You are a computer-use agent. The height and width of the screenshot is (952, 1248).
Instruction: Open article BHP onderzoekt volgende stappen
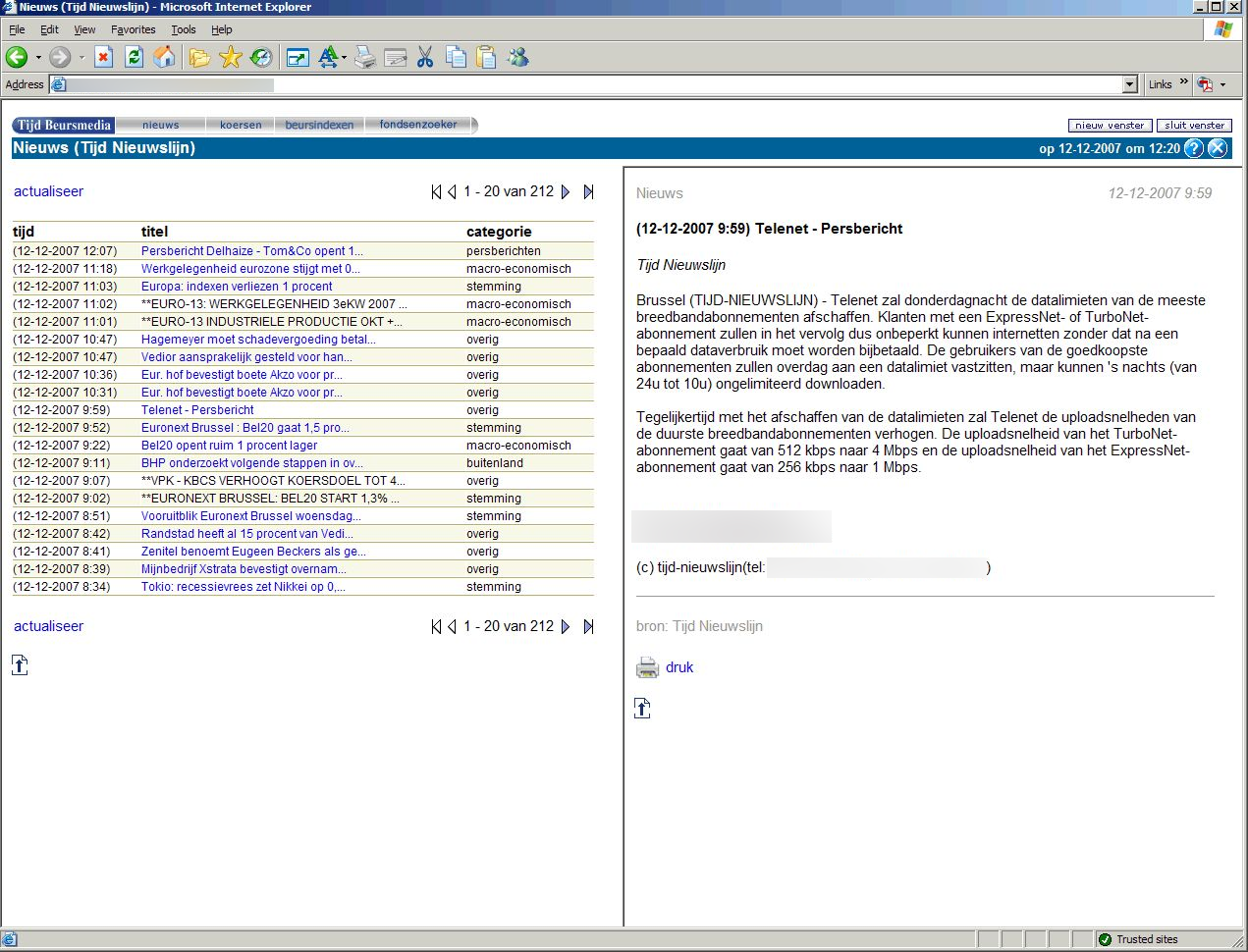252,463
